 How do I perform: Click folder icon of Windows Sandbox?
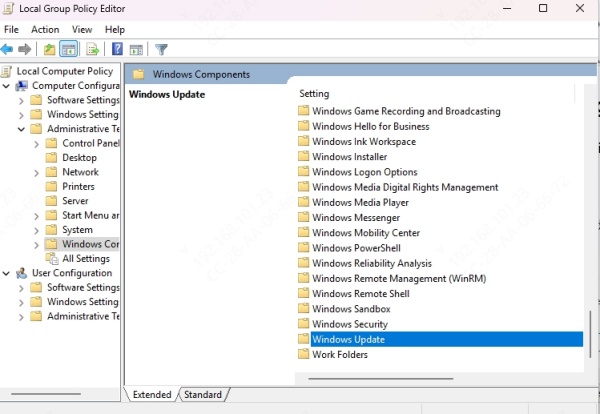click(x=303, y=308)
